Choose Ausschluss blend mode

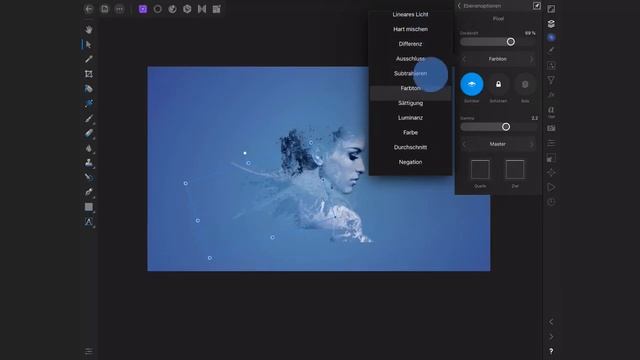pos(410,58)
